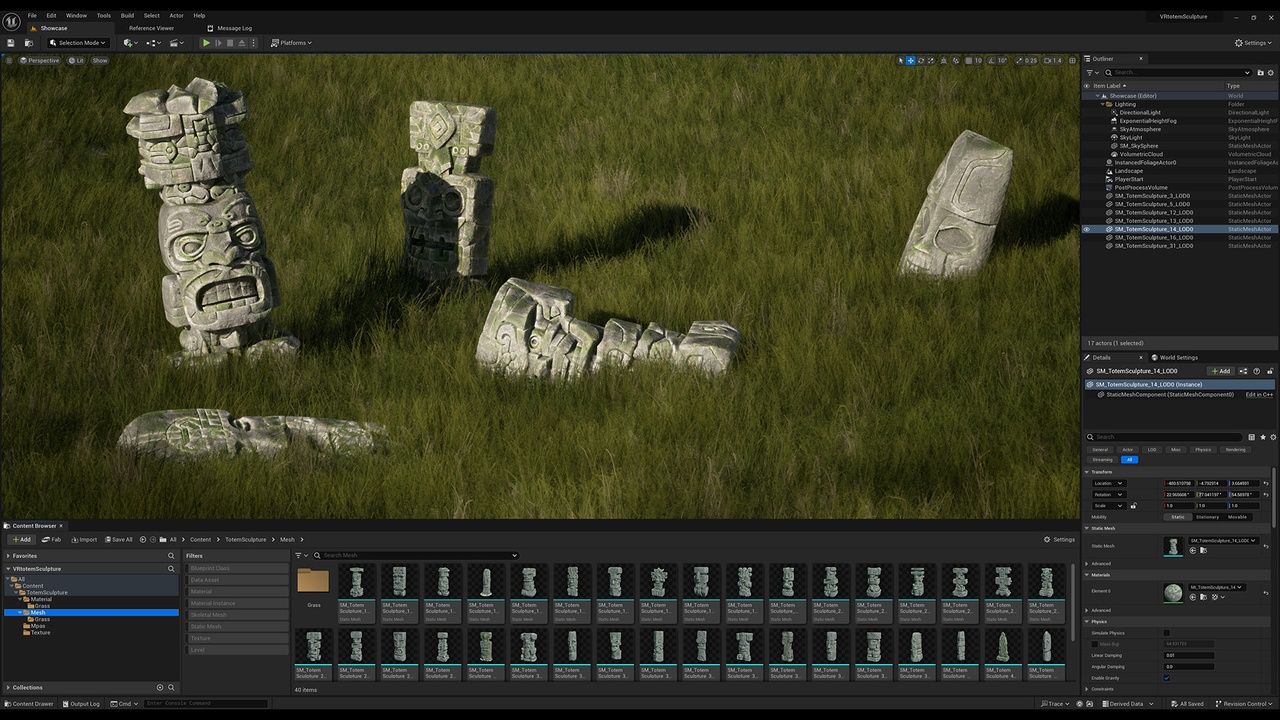Collapse the Lighting folder in Outliner
The width and height of the screenshot is (1280, 720).
tap(1103, 104)
